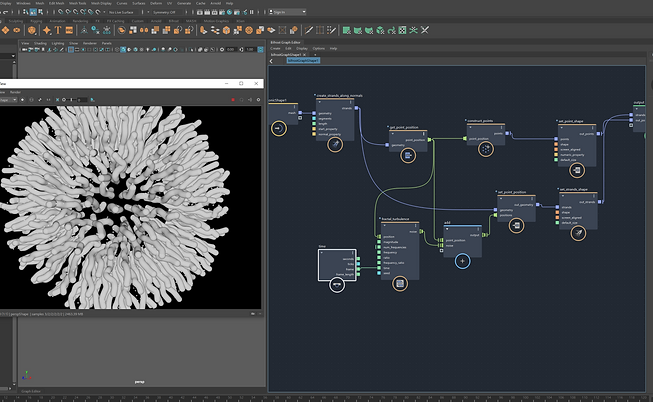653x402 pixels.
Task: Open the Deform menu
Action: (x=156, y=3)
